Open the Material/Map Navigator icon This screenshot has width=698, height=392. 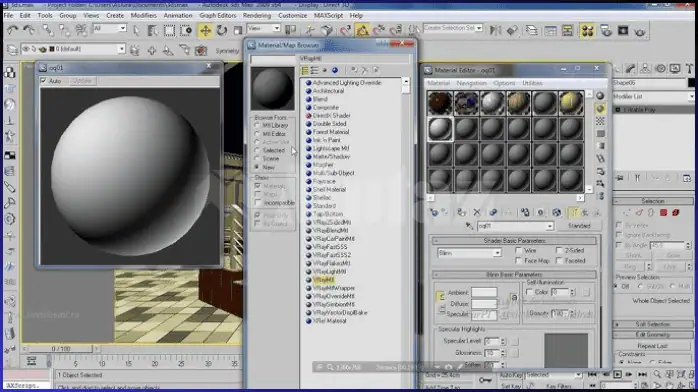[600, 196]
